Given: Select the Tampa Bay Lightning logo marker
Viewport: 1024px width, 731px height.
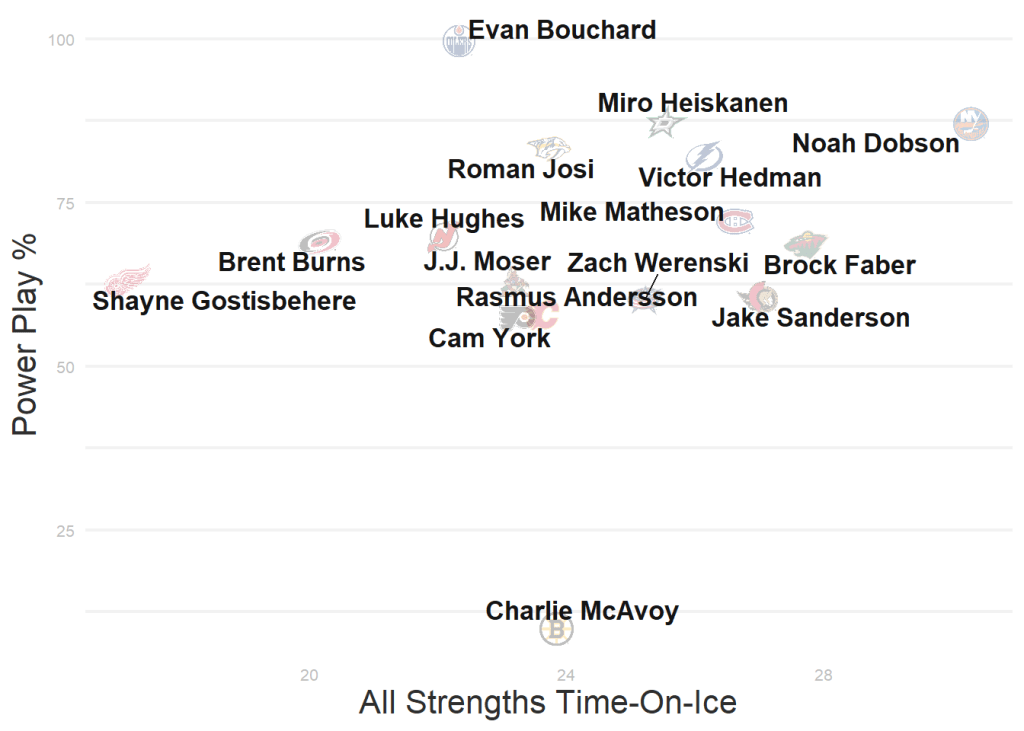Looking at the screenshot, I should pos(704,156).
